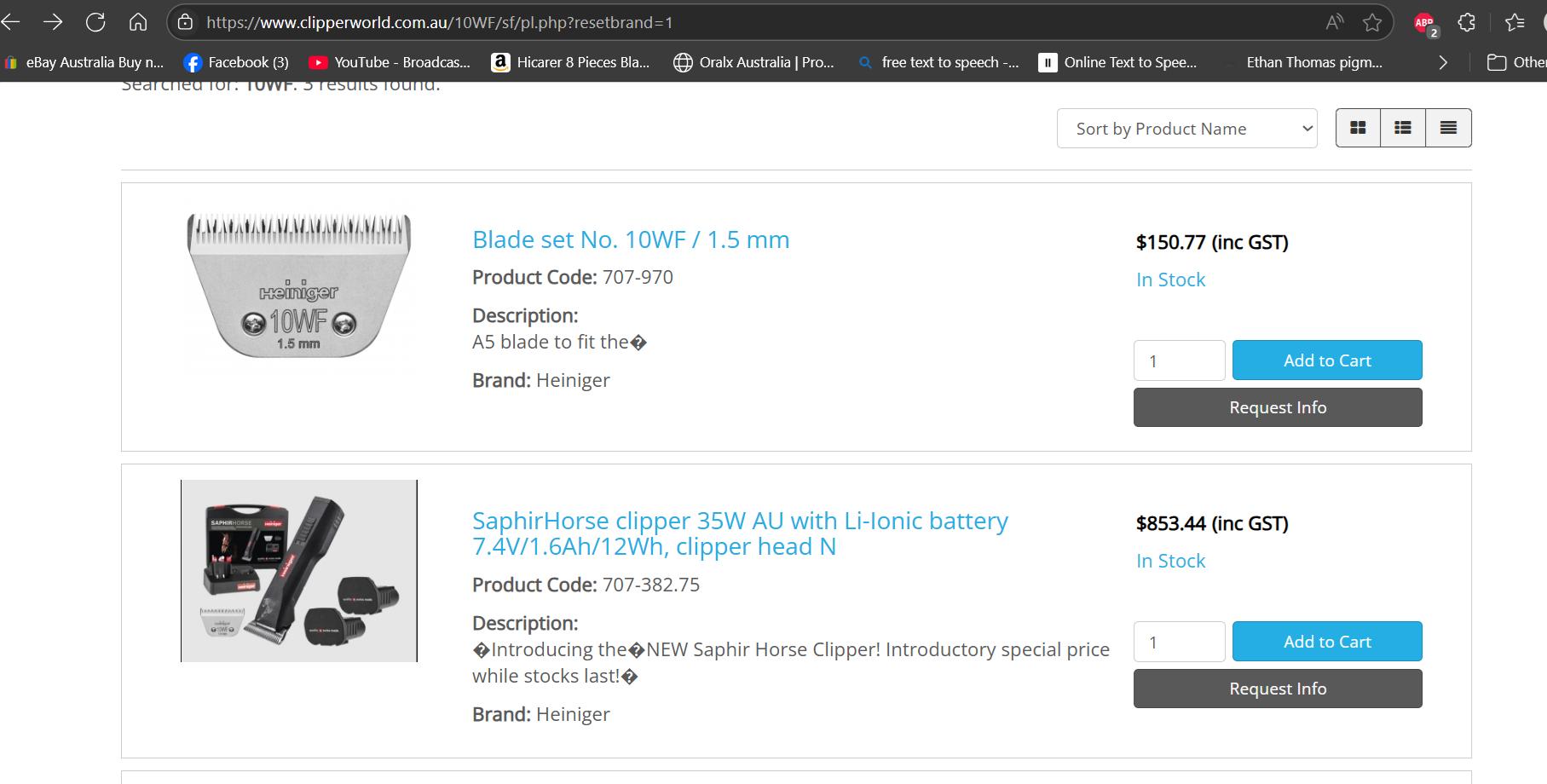Open Hicarer 8 Pieces Amazon bookmark
1547x784 pixels.
[x=570, y=62]
